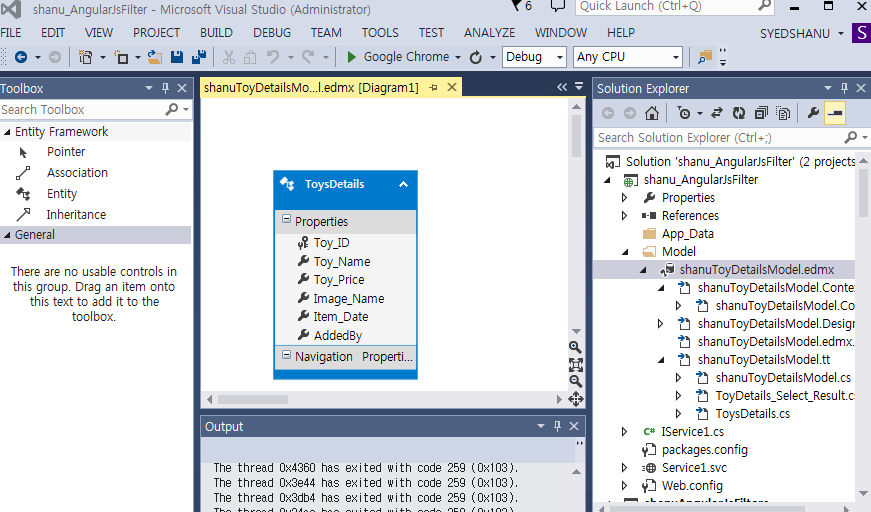Click Refresh icon in Solution Explorer
Viewport: 871px width, 512px height.
pos(738,113)
